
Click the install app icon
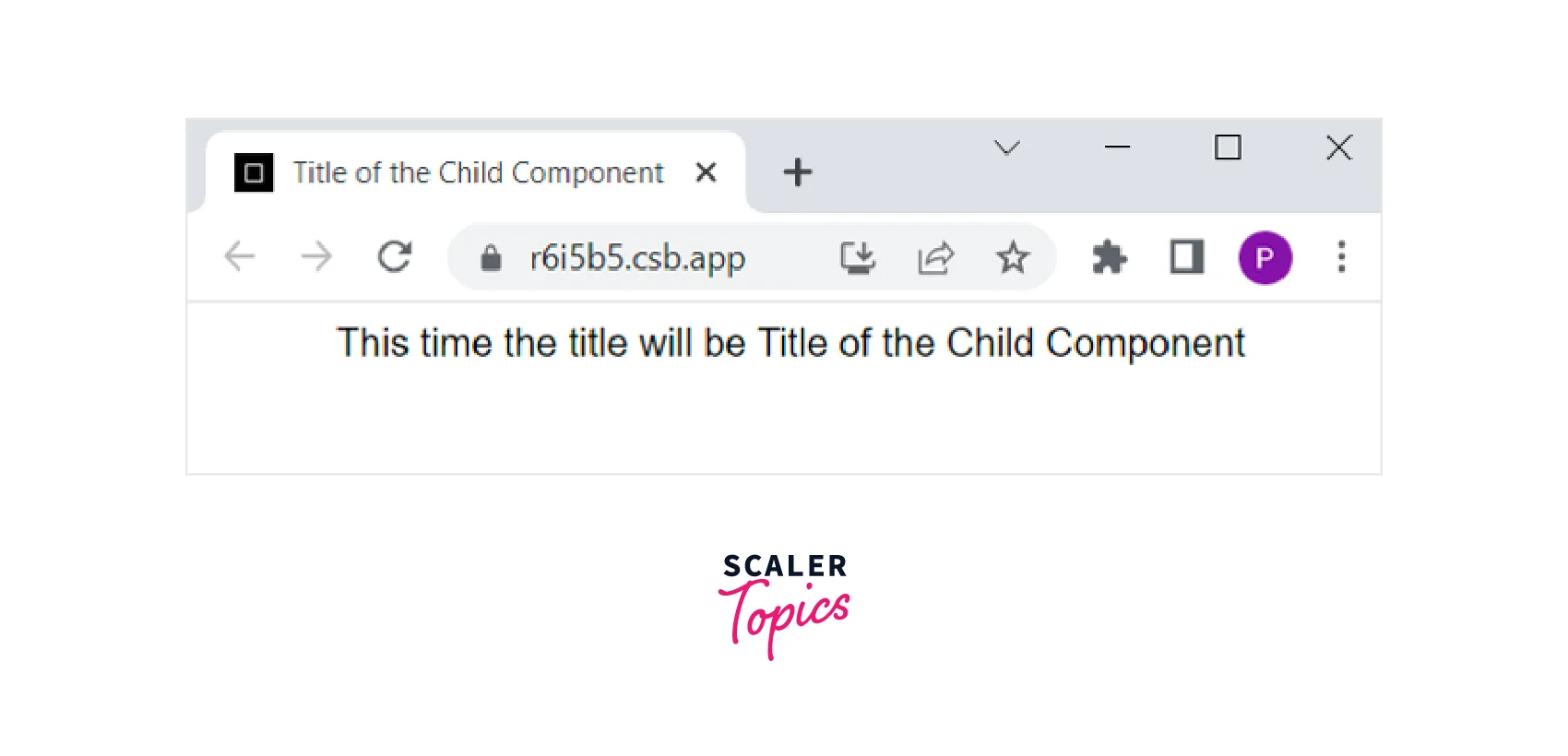(858, 257)
